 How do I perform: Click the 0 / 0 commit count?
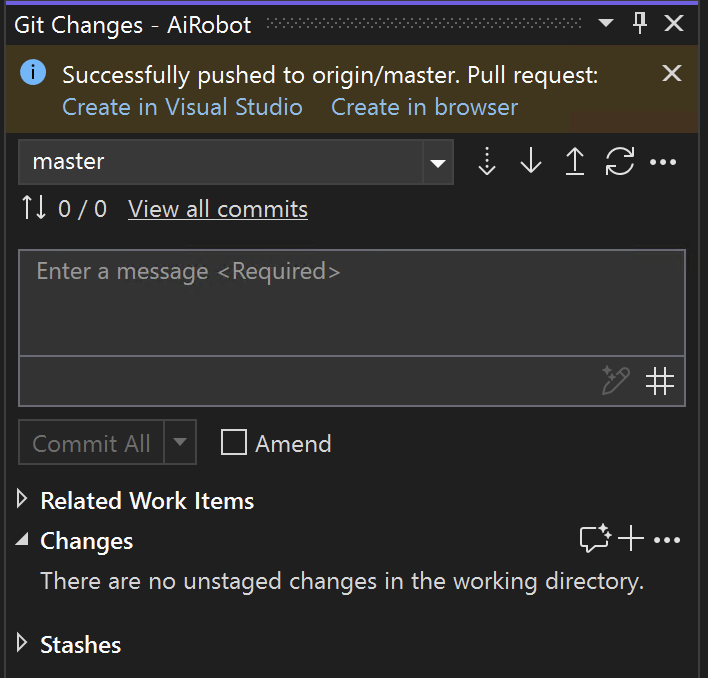tap(82, 209)
